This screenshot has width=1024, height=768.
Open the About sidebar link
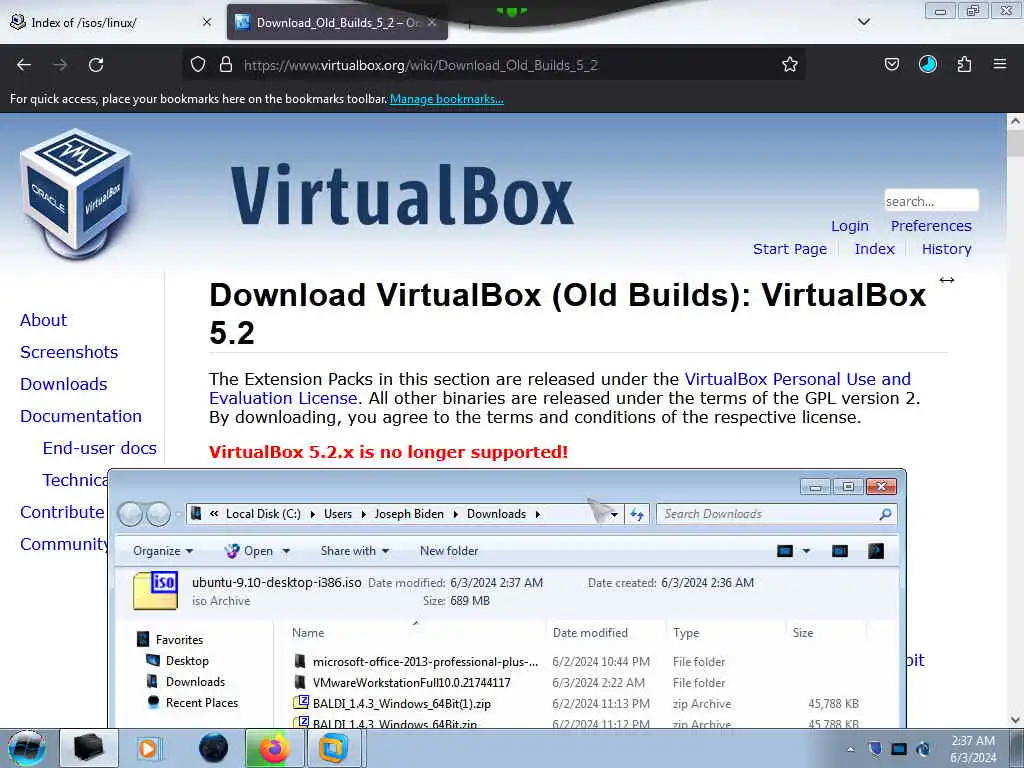(43, 320)
